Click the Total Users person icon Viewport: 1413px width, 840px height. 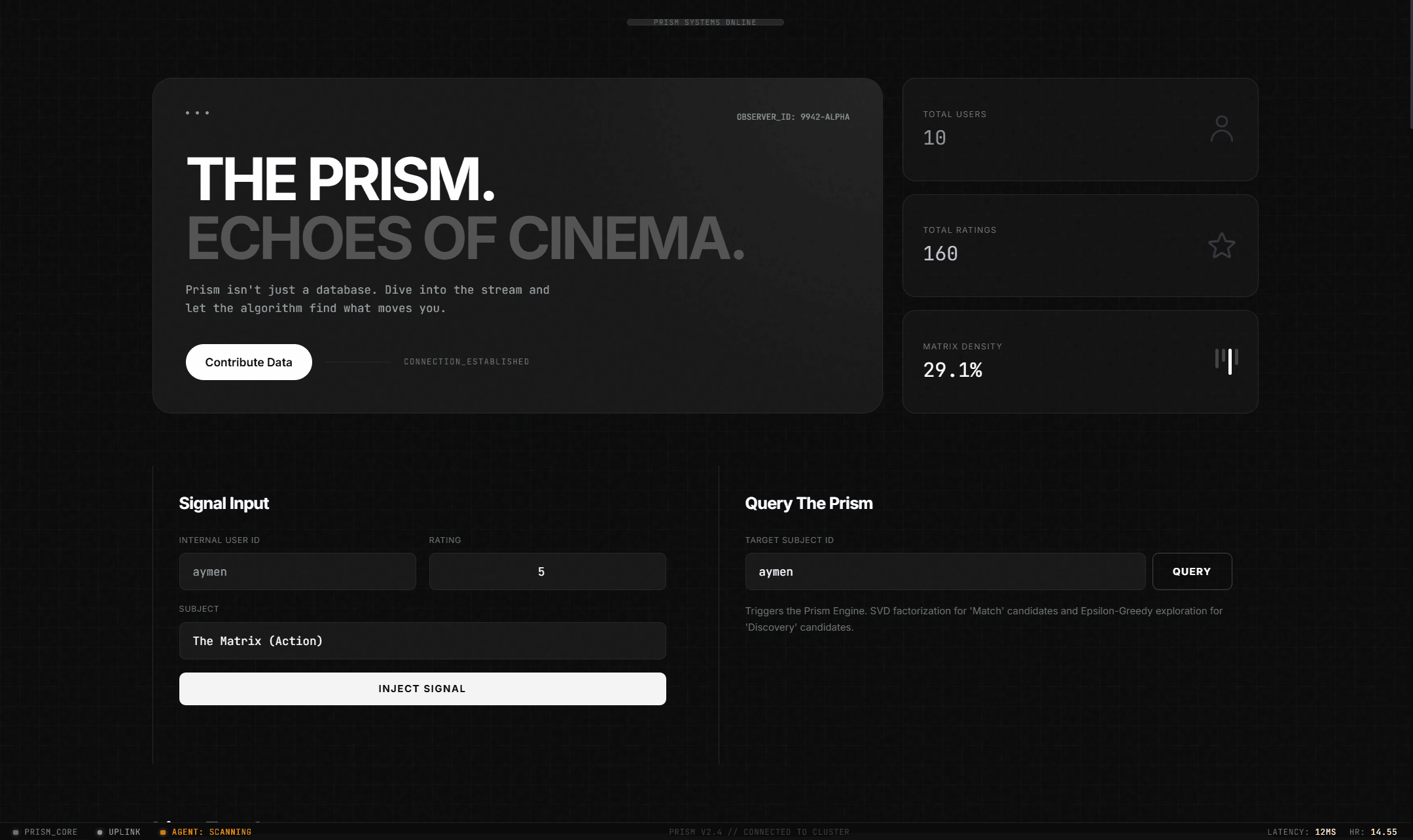tap(1221, 129)
